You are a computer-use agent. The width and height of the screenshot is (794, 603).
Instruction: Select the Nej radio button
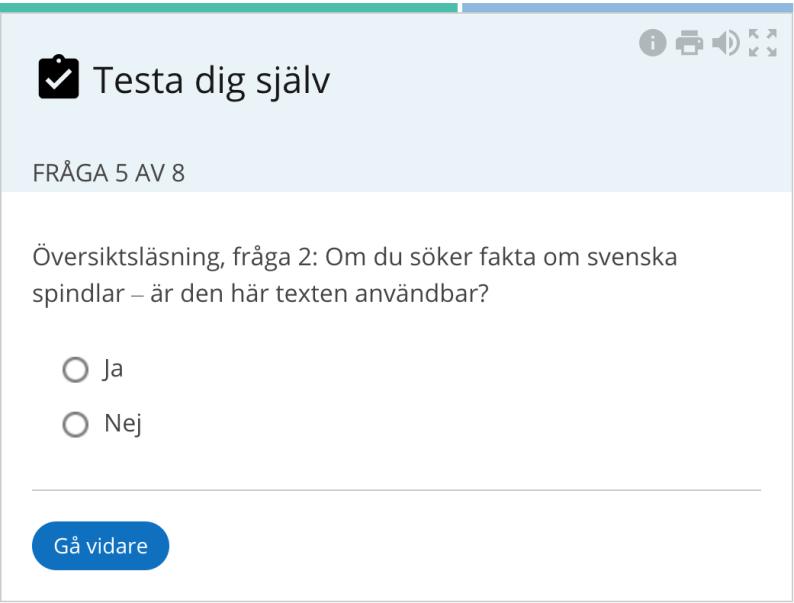pyautogui.click(x=75, y=424)
